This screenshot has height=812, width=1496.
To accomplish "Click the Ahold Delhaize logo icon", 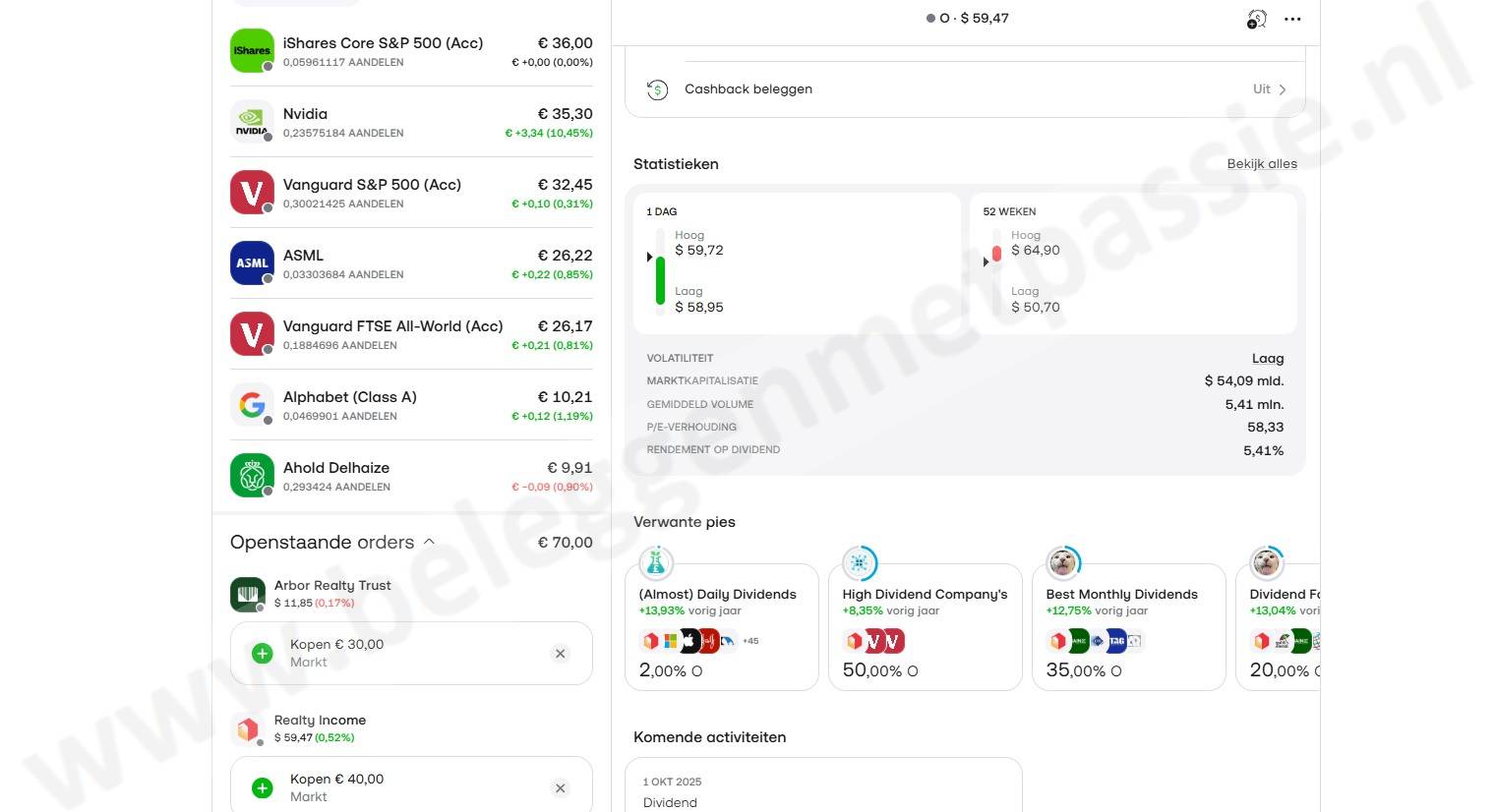I will click(x=252, y=476).
